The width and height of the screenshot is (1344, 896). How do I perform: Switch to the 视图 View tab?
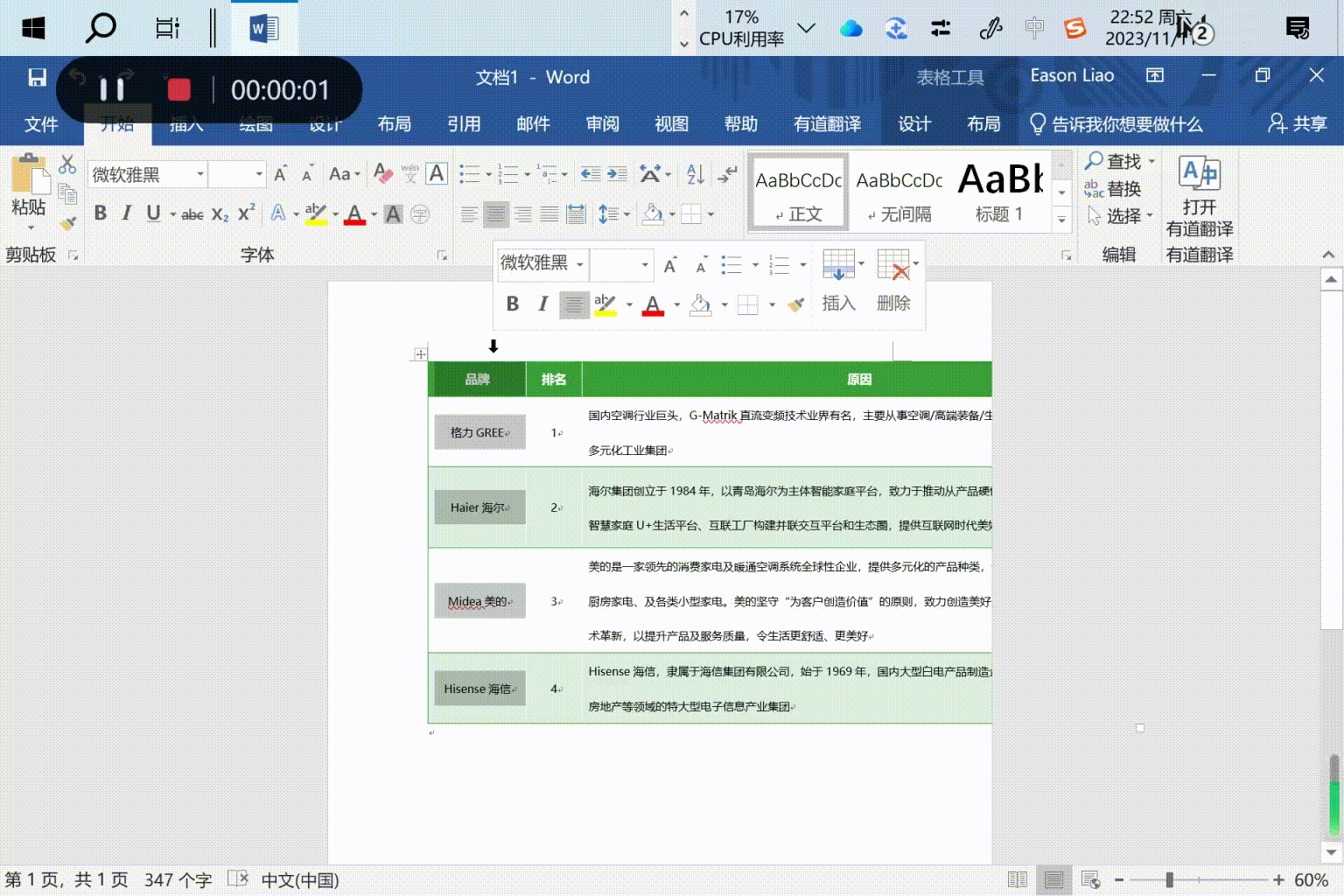671,124
